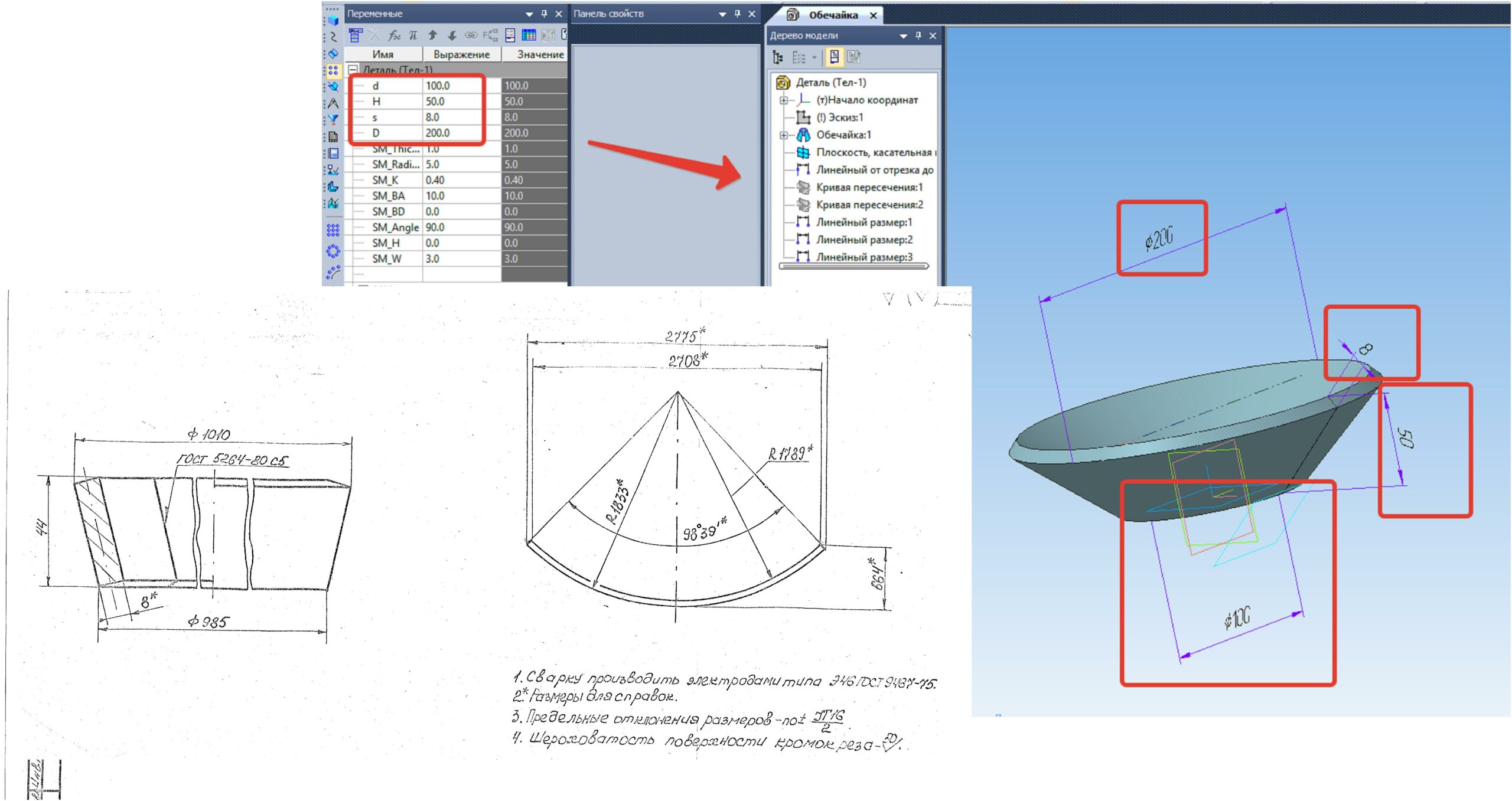Pin the Дерево модели panel with the pushpin
Image resolution: width=1512 pixels, height=801 pixels.
[918, 35]
